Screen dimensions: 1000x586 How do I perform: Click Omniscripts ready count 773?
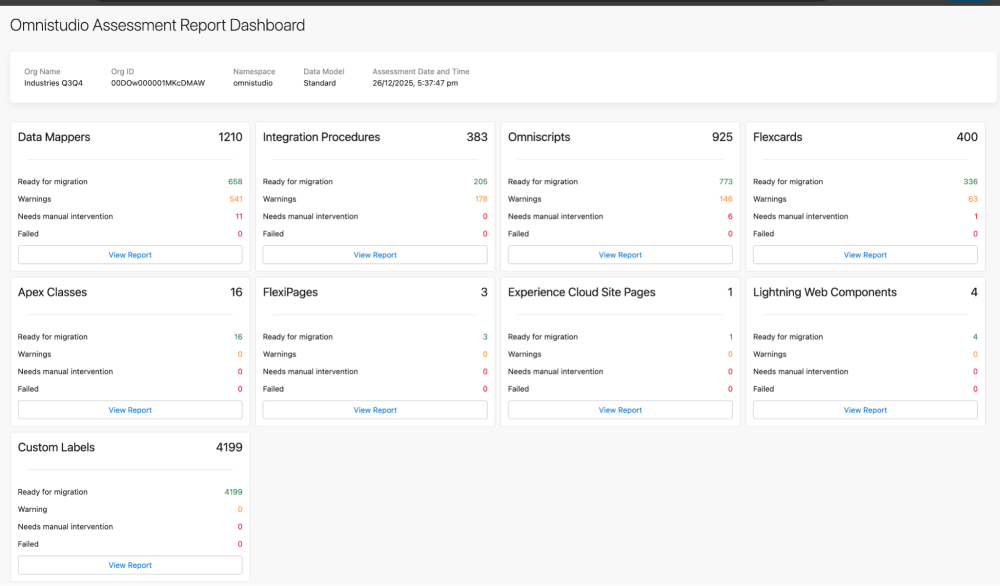(726, 182)
